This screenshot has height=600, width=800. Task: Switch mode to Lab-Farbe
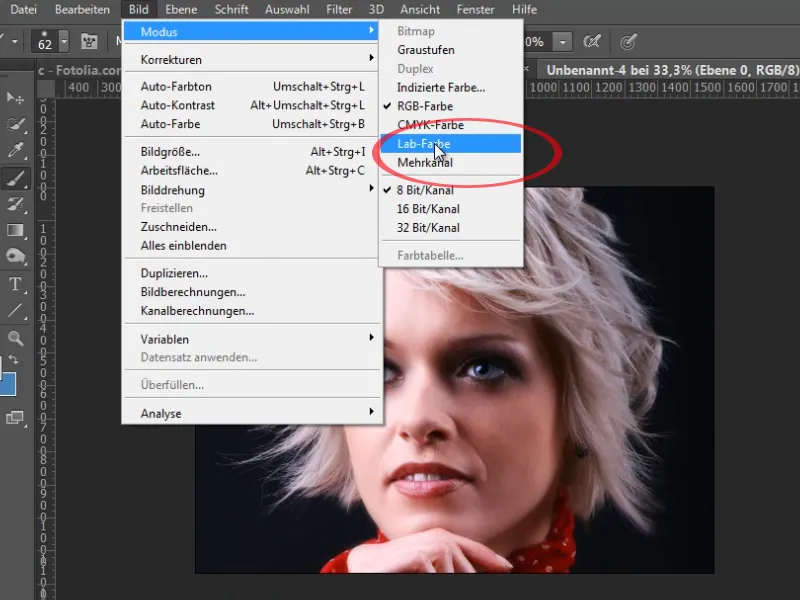point(451,144)
